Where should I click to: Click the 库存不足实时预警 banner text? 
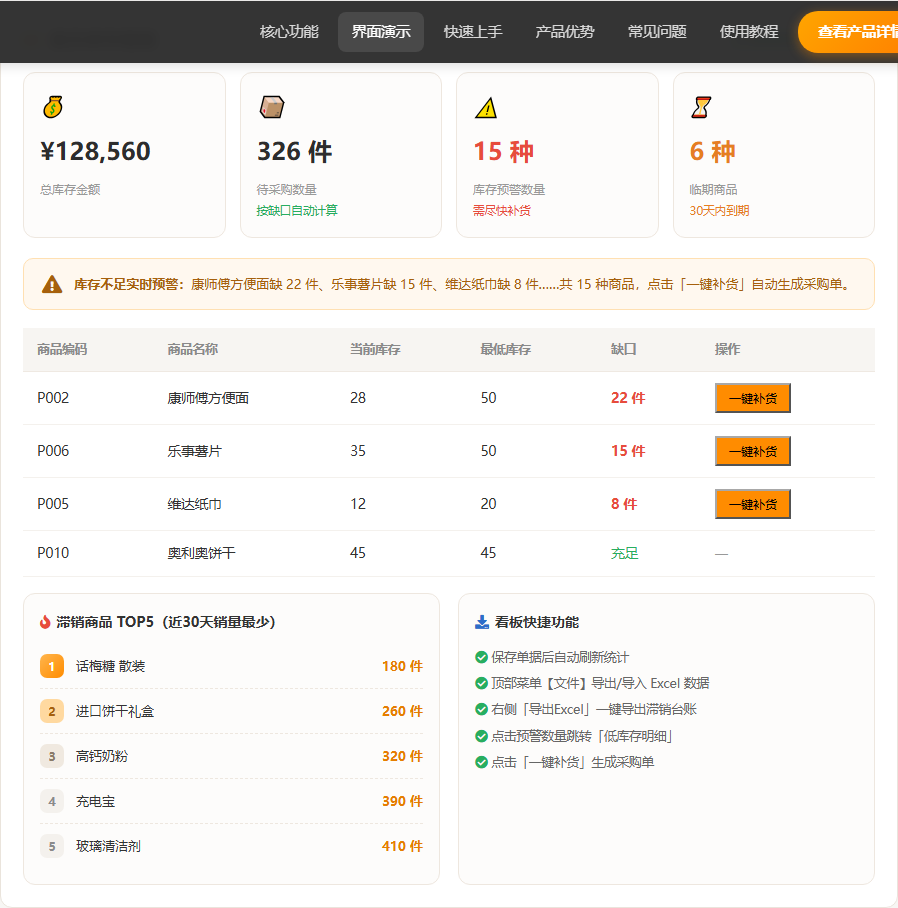click(x=129, y=284)
